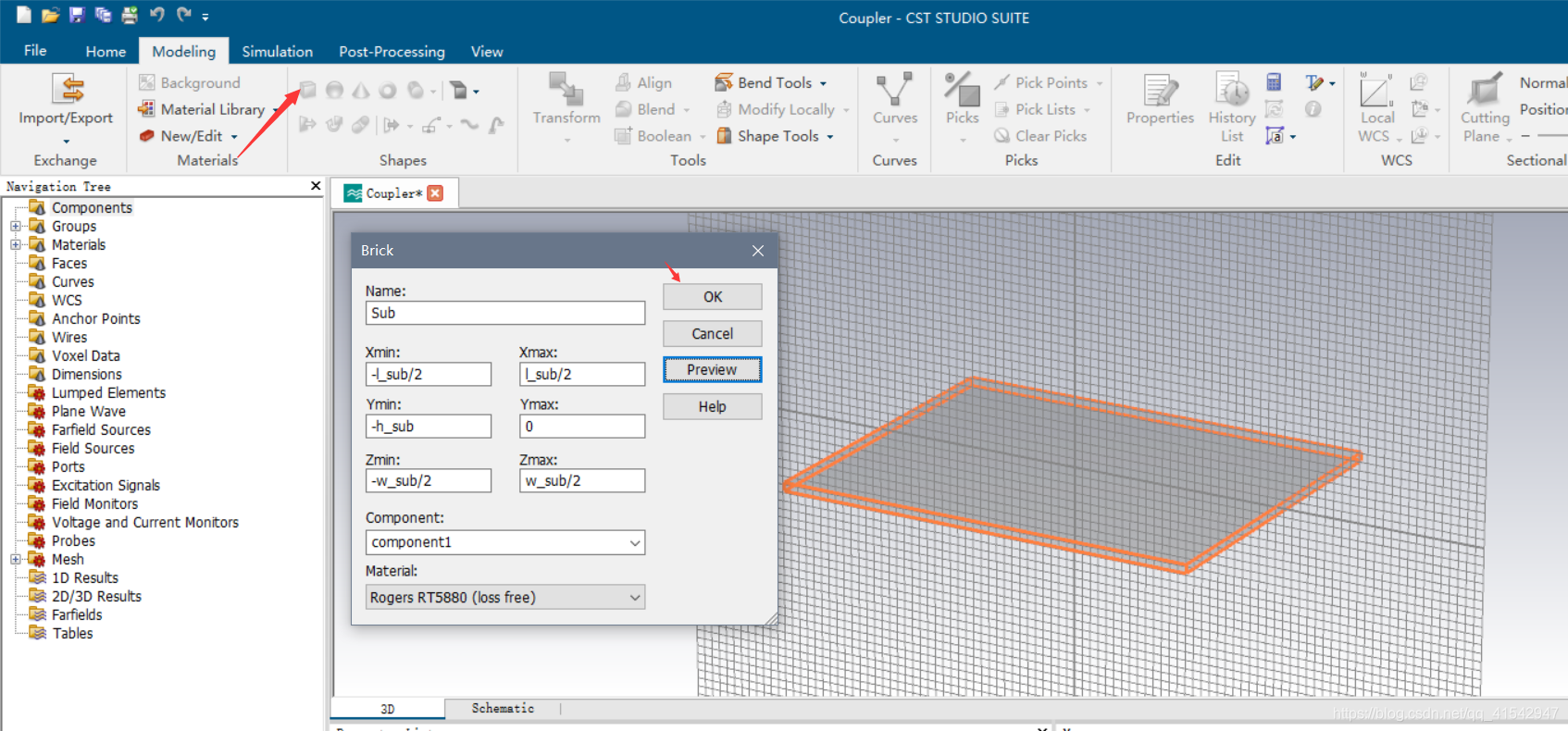
Task: Select the Cone shape icon
Action: pos(361,90)
